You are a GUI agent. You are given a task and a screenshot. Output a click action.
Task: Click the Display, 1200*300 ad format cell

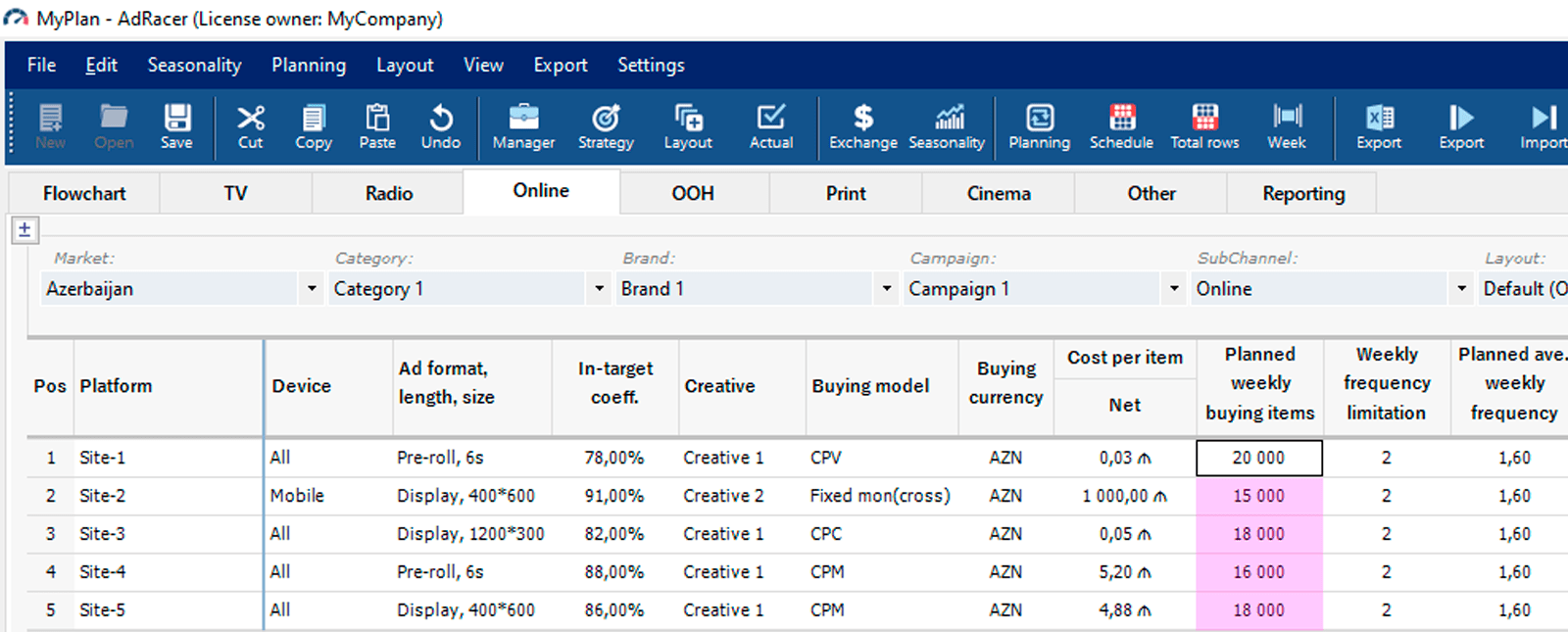click(472, 534)
